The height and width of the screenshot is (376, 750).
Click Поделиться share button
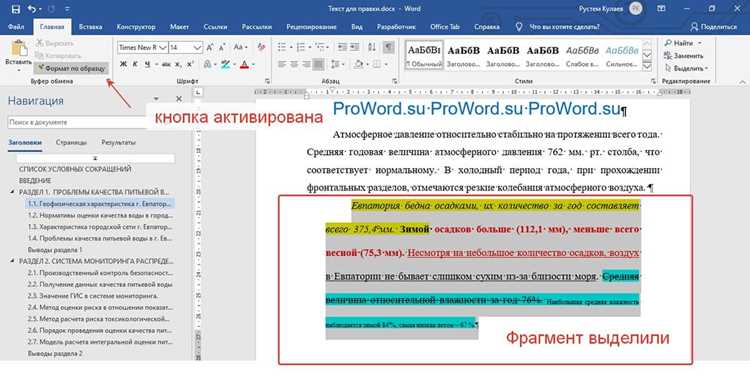pyautogui.click(x=714, y=27)
